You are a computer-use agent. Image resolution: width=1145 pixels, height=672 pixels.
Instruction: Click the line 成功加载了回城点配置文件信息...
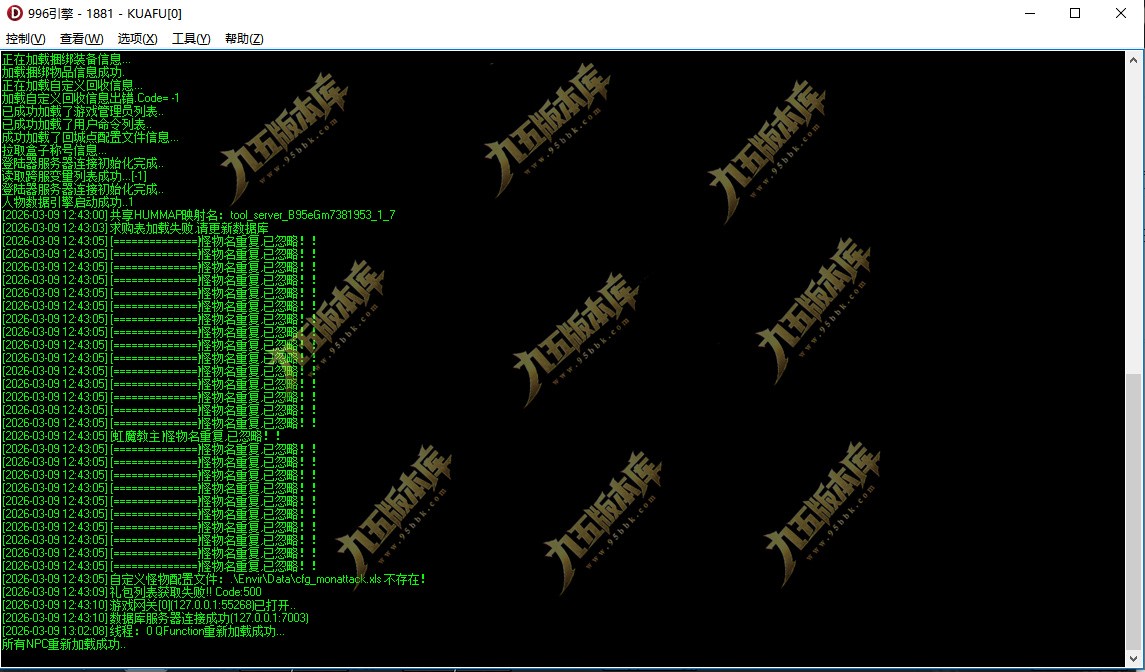tap(90, 137)
